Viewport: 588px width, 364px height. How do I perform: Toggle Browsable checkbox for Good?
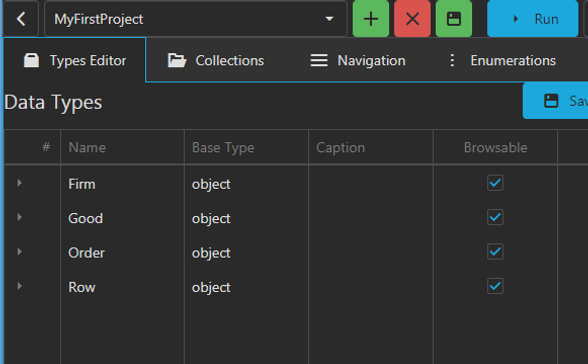point(495,217)
